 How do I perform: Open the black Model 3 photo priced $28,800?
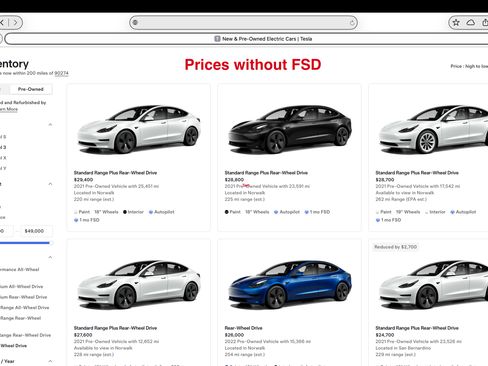coord(289,130)
